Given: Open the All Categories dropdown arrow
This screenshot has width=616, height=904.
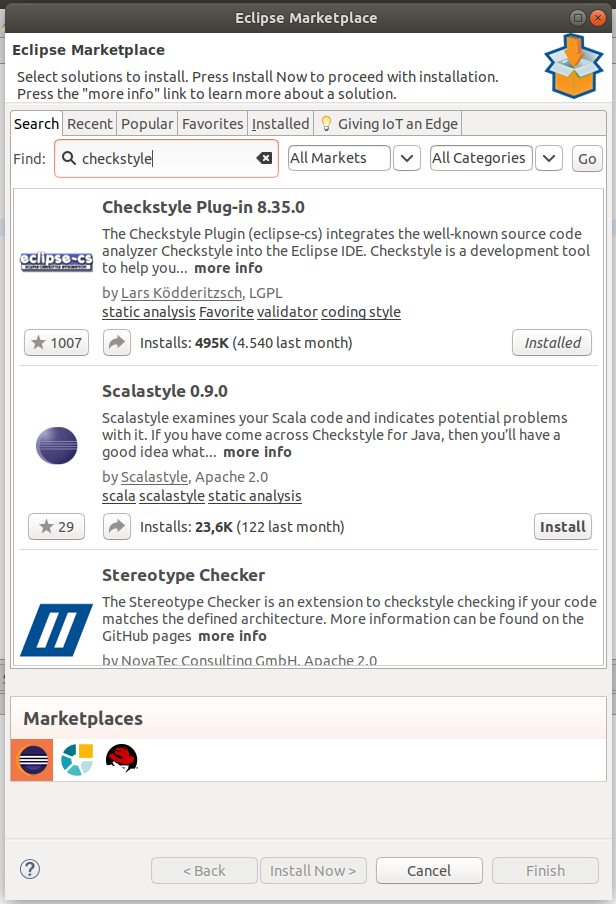Looking at the screenshot, I should pos(549,158).
